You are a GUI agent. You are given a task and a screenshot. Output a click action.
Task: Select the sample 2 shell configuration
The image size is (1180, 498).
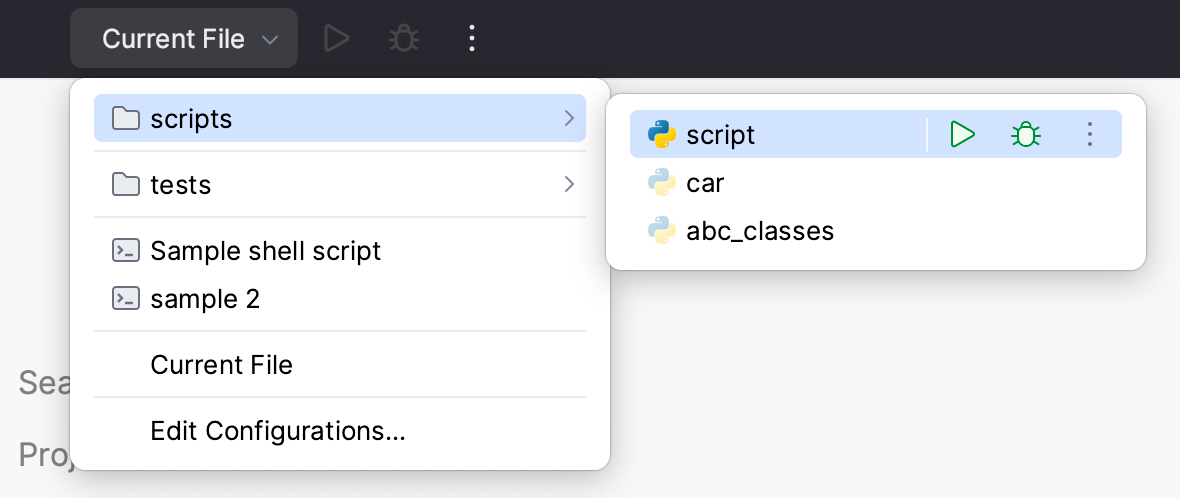[x=205, y=298]
